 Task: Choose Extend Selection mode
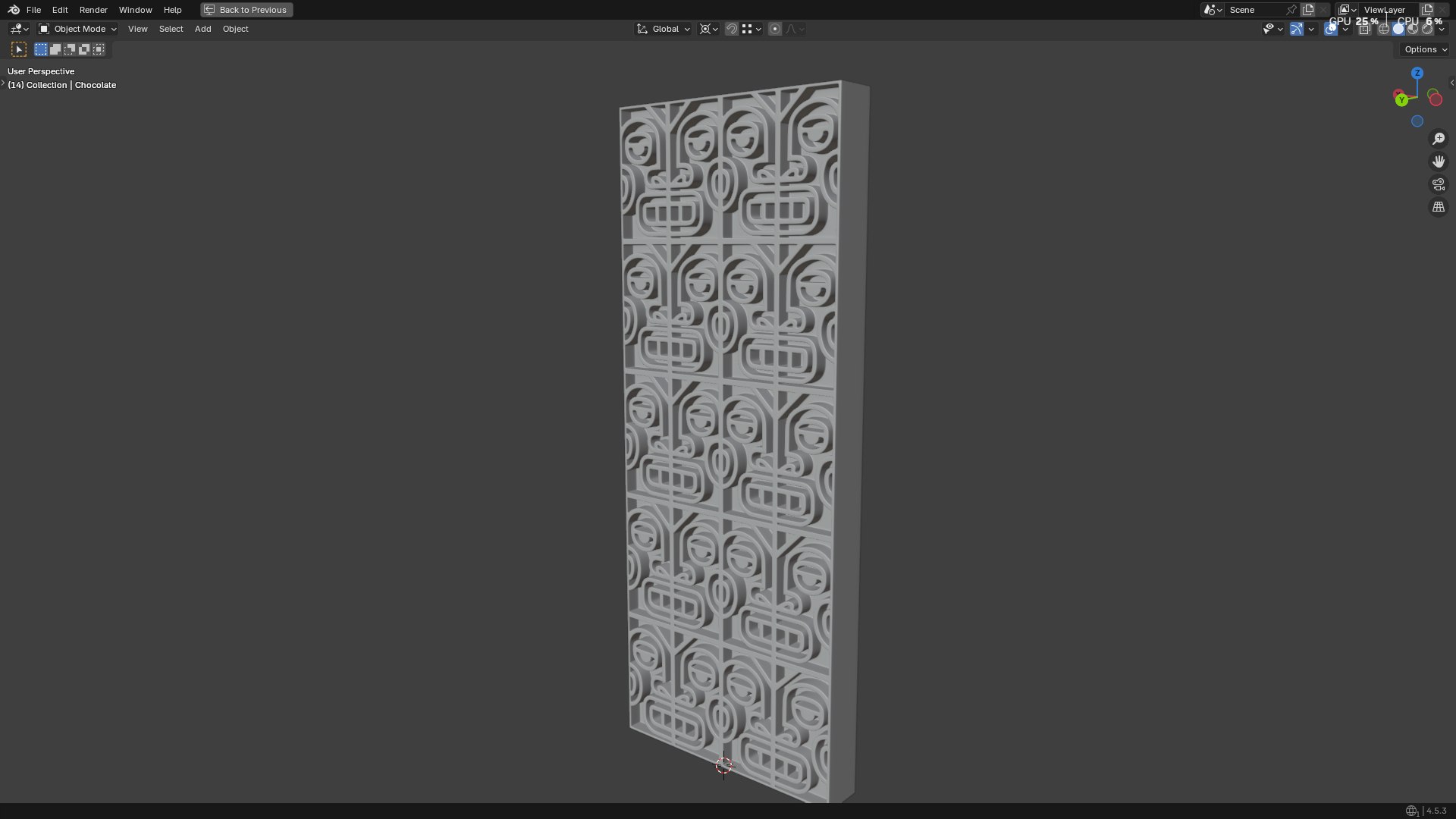coord(55,49)
